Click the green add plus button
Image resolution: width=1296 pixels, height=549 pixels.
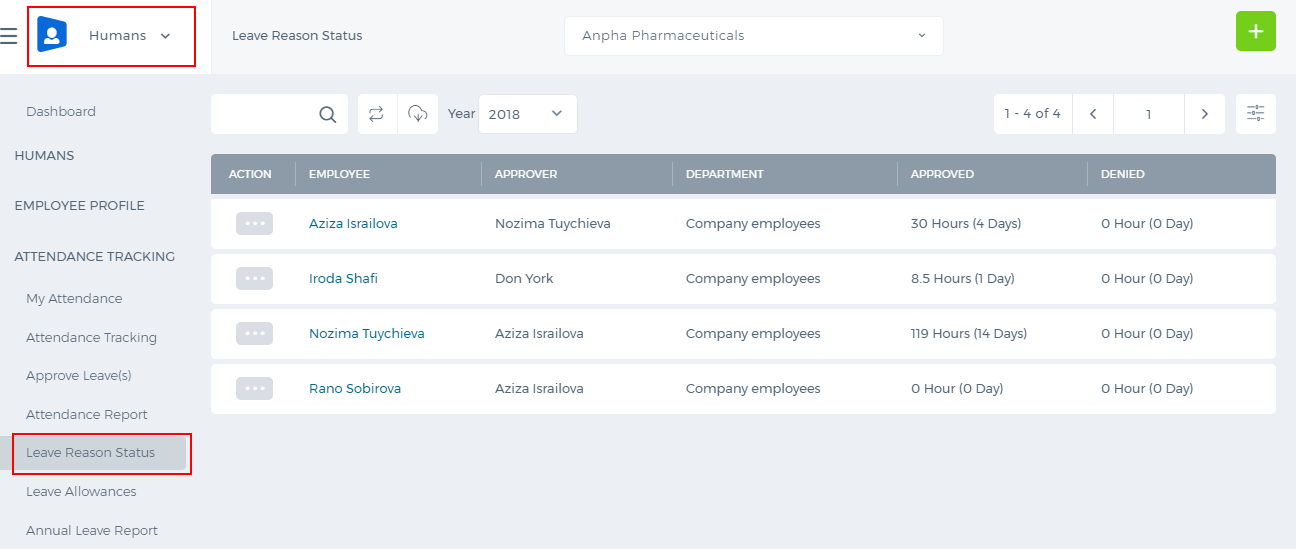tap(1256, 31)
